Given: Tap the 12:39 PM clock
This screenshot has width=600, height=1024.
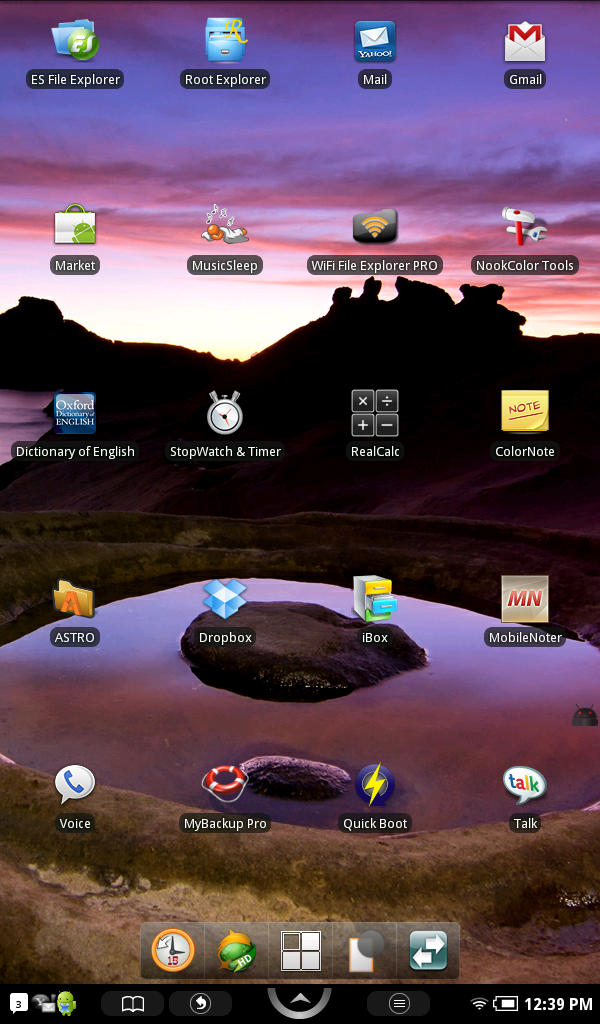Looking at the screenshot, I should click(x=559, y=1004).
